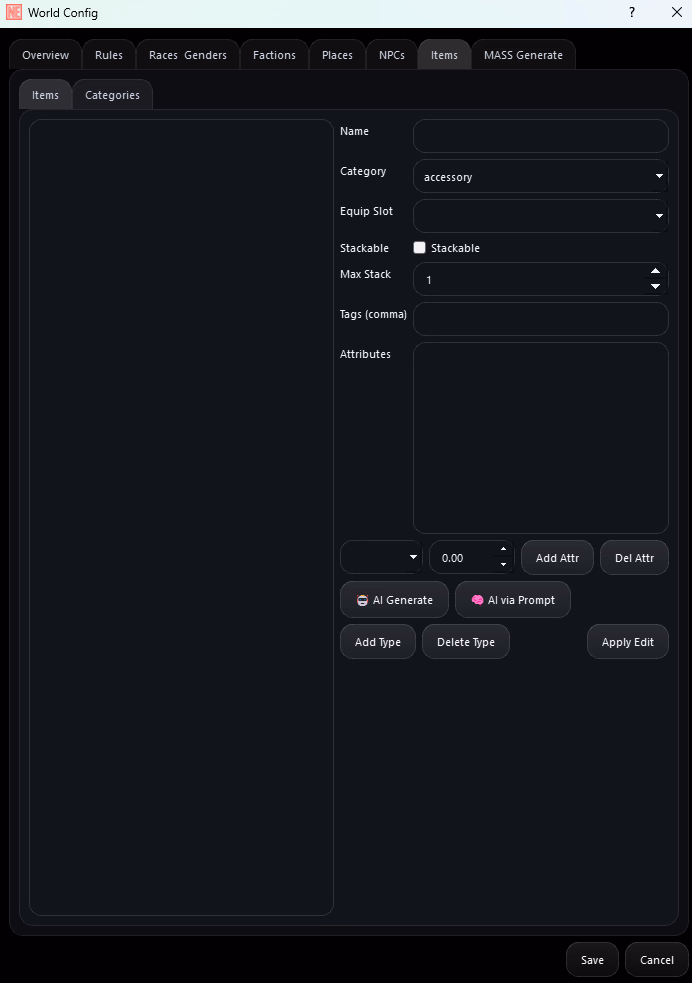
Task: Focus the Name input field
Action: tap(540, 136)
